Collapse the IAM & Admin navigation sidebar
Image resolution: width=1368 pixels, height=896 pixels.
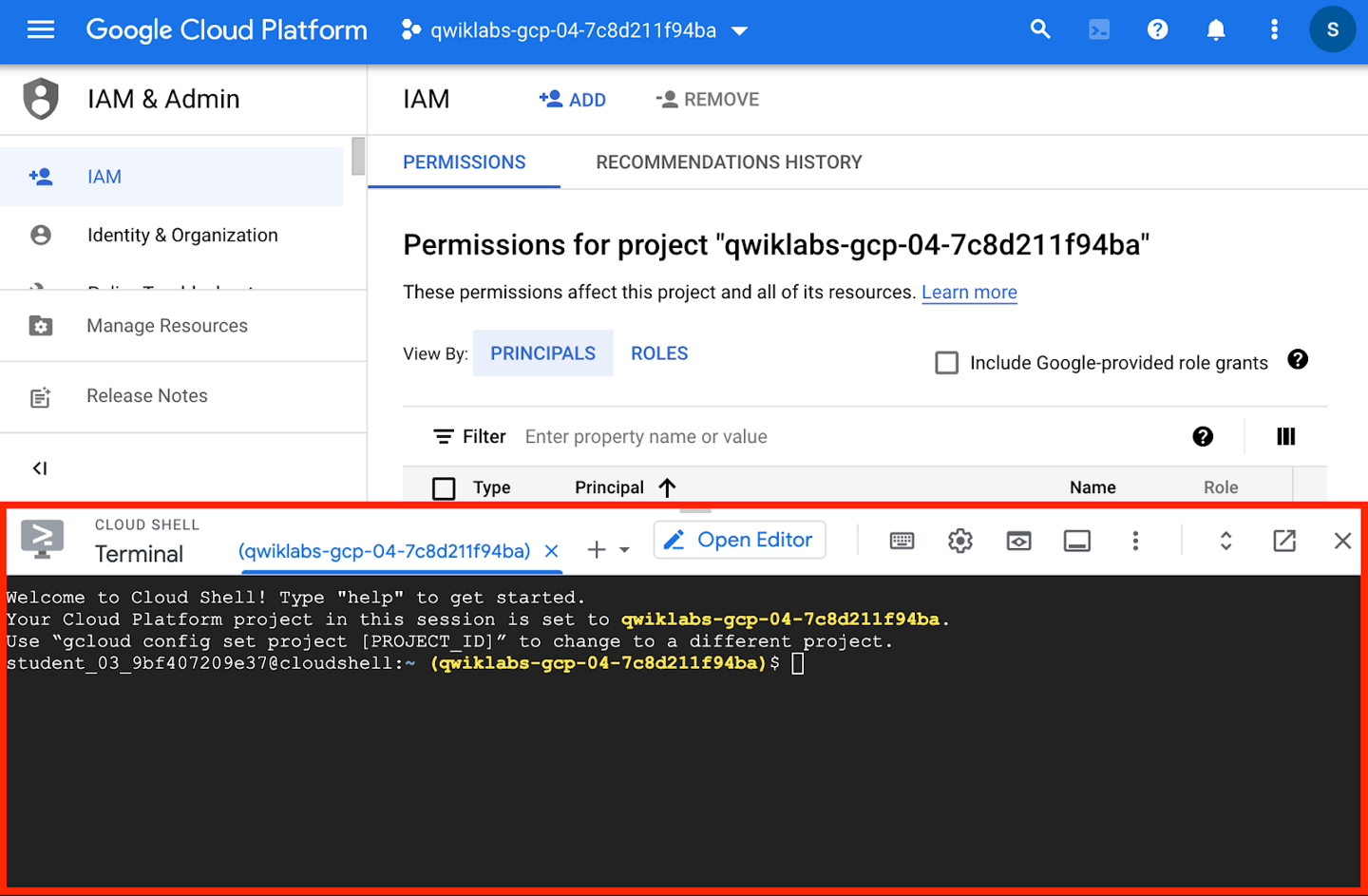tap(39, 467)
